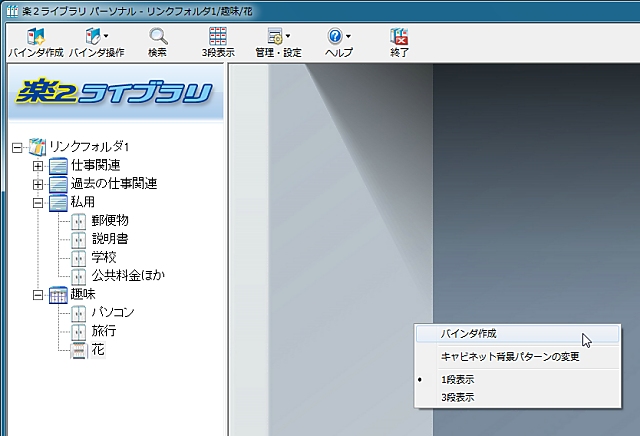
Task: Select 公共料金ほか label in tree
Action: coord(128,276)
